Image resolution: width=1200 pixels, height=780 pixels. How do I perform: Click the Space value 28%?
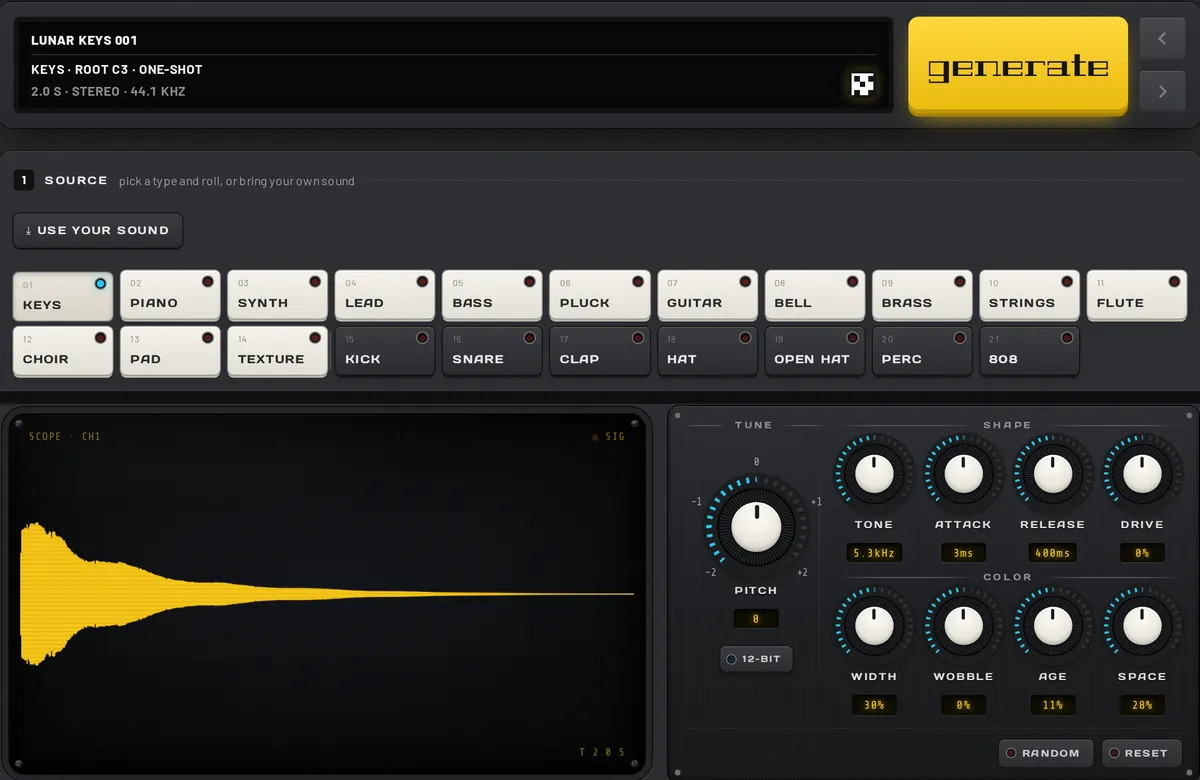point(1142,705)
